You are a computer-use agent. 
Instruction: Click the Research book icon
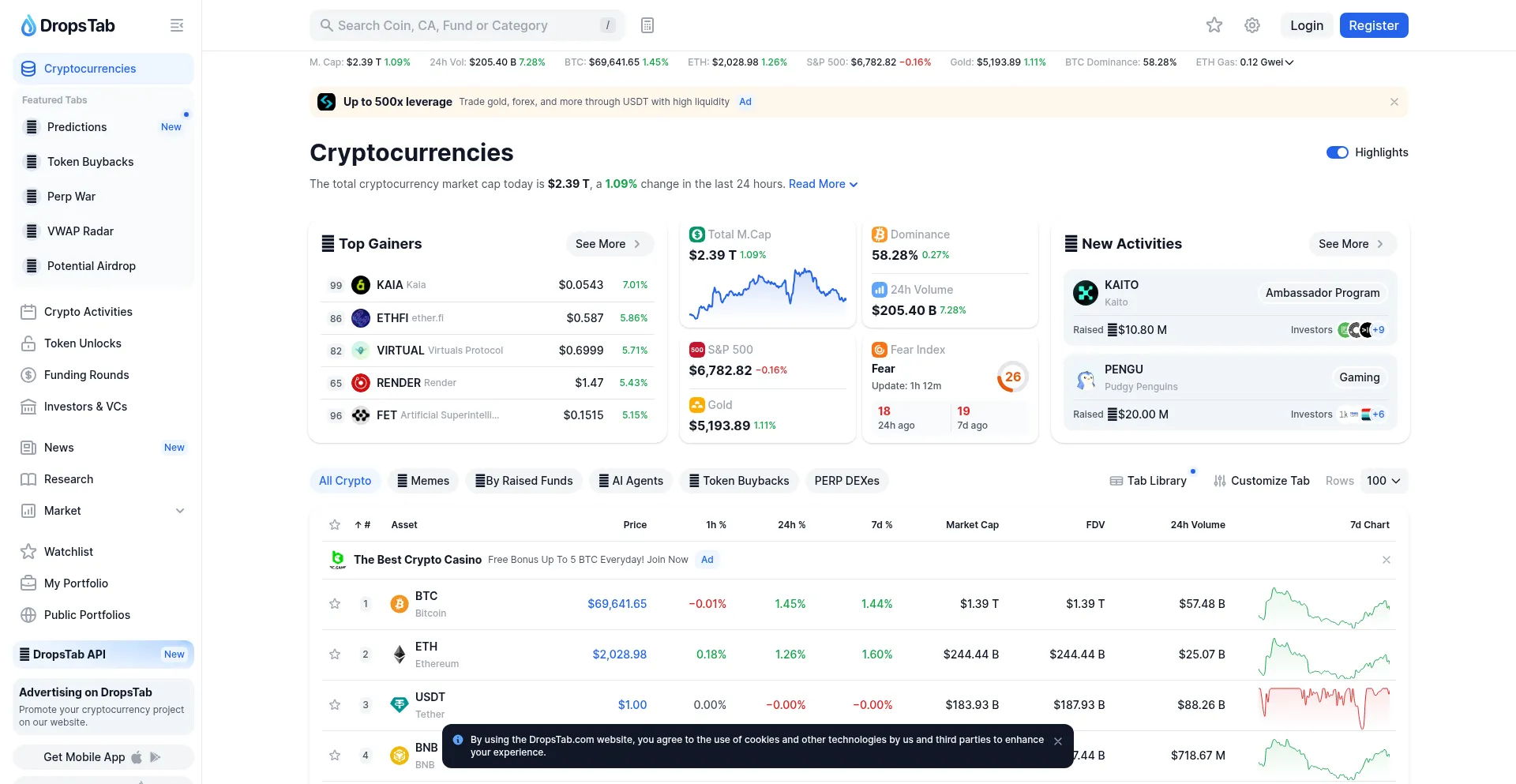pos(28,479)
